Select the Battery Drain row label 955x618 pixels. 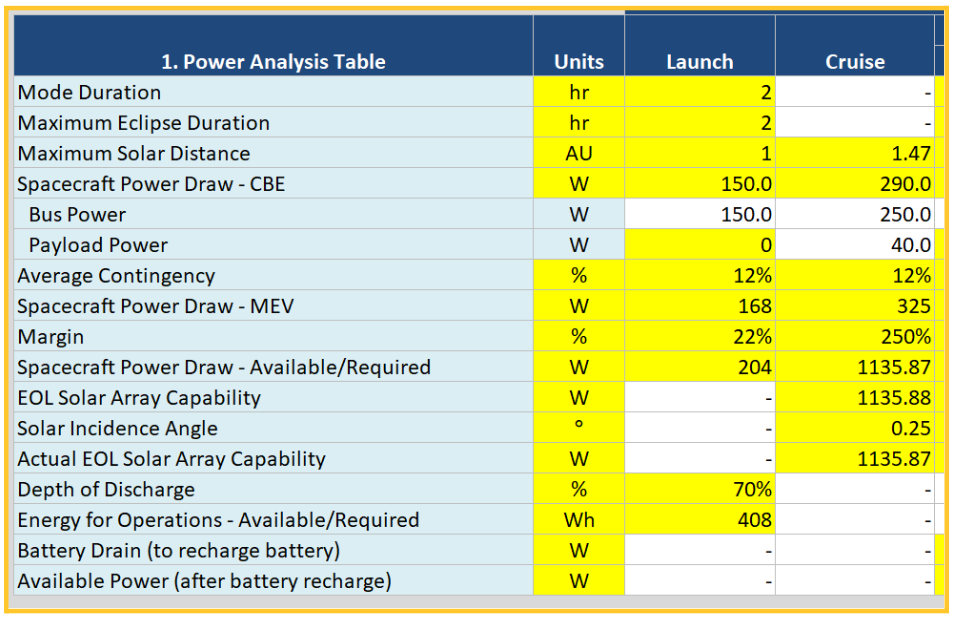tap(179, 550)
